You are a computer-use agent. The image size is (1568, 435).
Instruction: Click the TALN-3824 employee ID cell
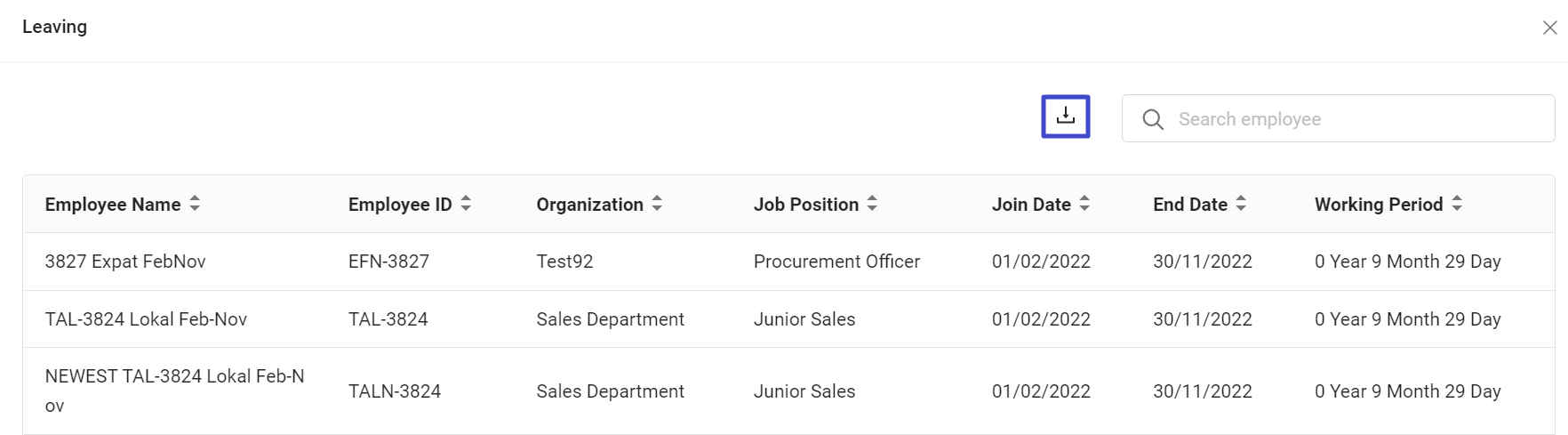[x=395, y=391]
